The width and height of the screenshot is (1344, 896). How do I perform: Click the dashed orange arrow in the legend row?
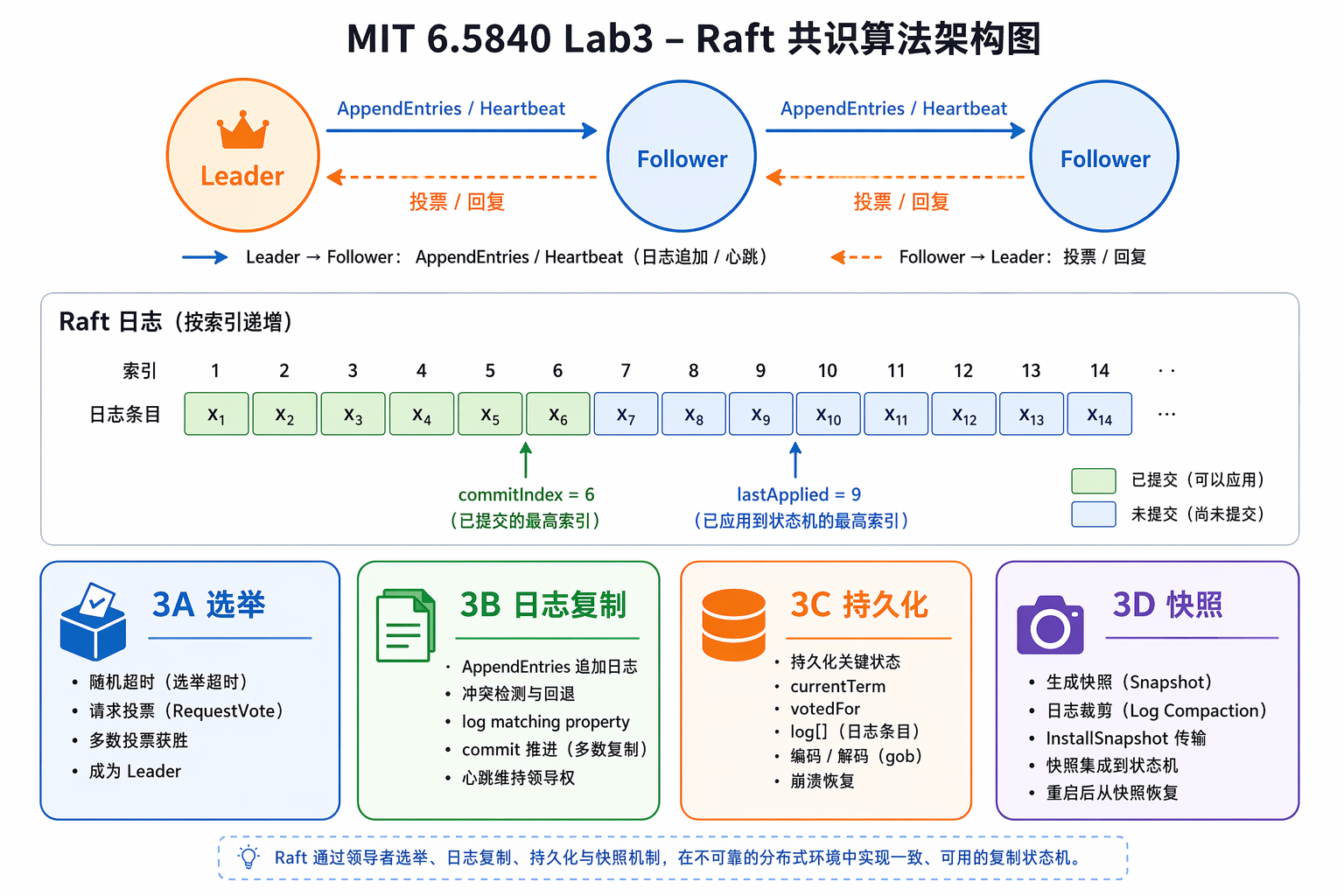(x=856, y=257)
